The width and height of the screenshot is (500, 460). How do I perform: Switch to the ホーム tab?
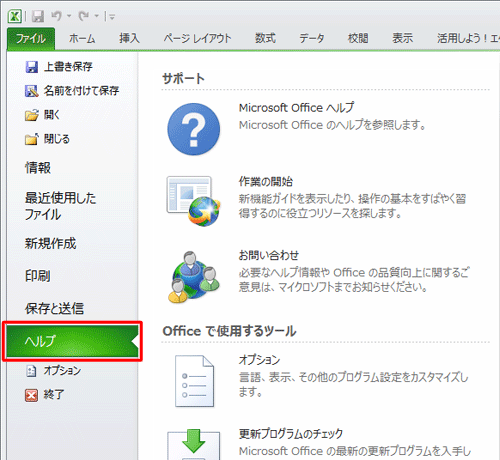tap(82, 39)
